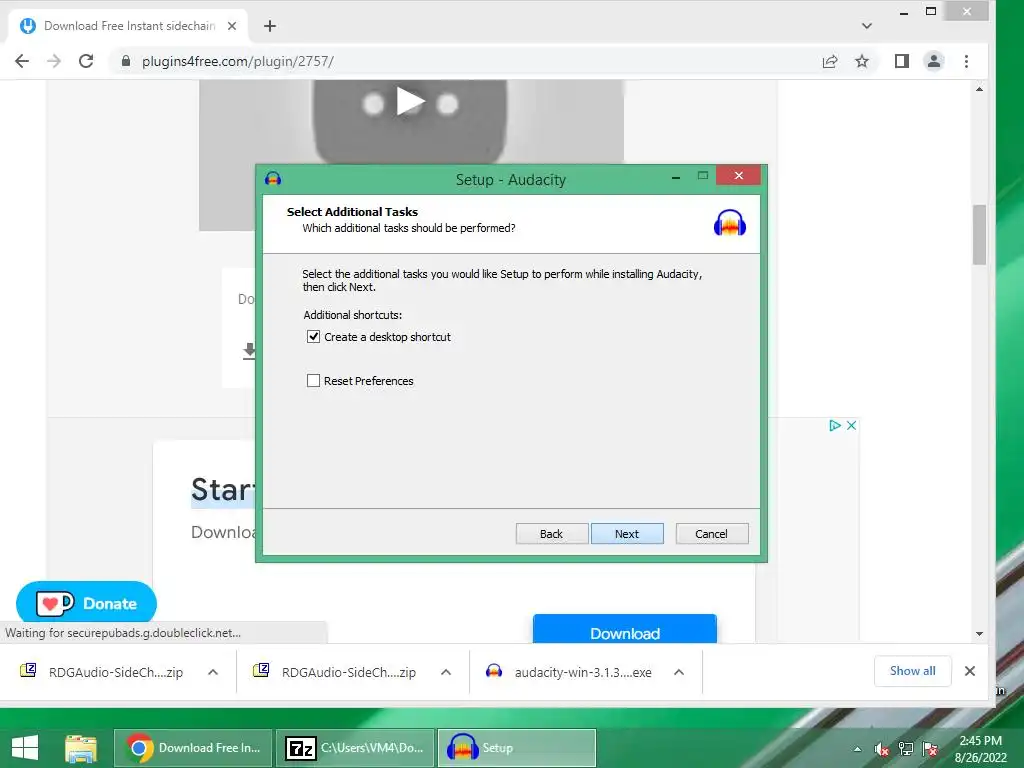Expand options for first RDGAudio zip
1024x768 pixels.
[x=213, y=672]
